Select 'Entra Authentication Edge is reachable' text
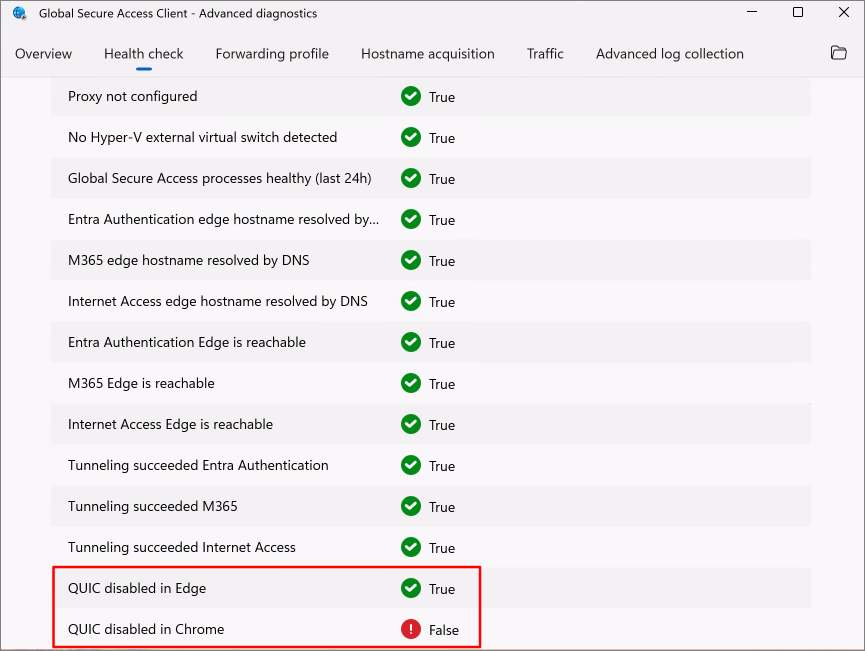The height and width of the screenshot is (651, 865). [x=186, y=343]
